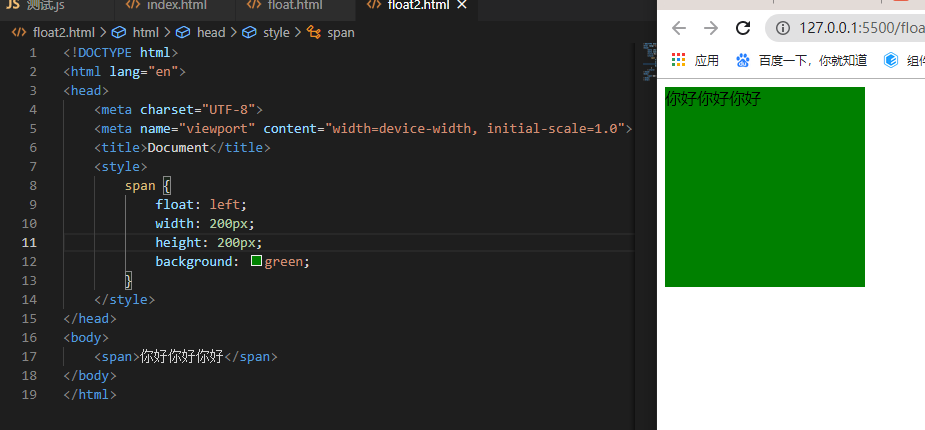The image size is (925, 430).
Task: Close the float2.html editor tab
Action: point(461,5)
